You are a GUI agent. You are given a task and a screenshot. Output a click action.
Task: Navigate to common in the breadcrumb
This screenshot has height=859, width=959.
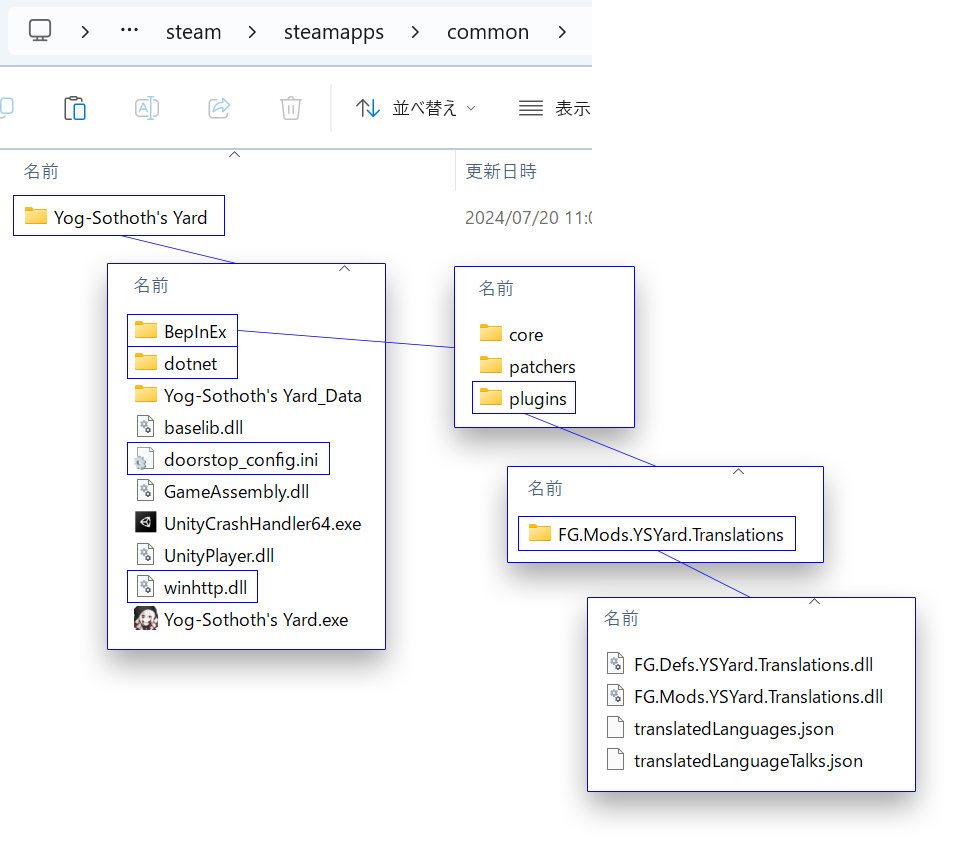[488, 32]
